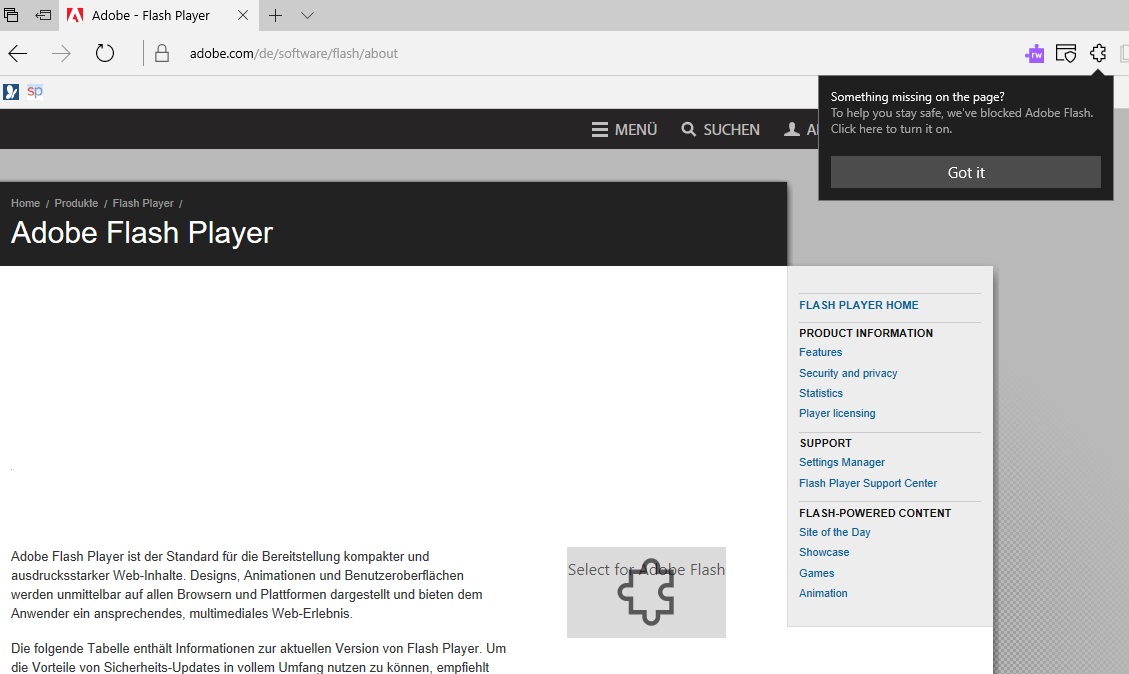Screen dimensions: 1129x674
Task: Click the 'FLASH-POWERED CONTENT' sidebar heading
Action: point(875,513)
